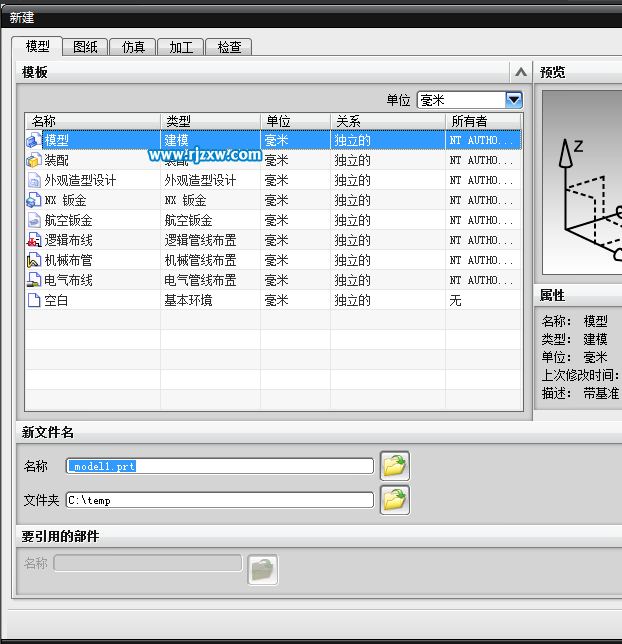Image resolution: width=622 pixels, height=644 pixels.
Task: Click the 航空钣金 template icon
Action: click(34, 221)
